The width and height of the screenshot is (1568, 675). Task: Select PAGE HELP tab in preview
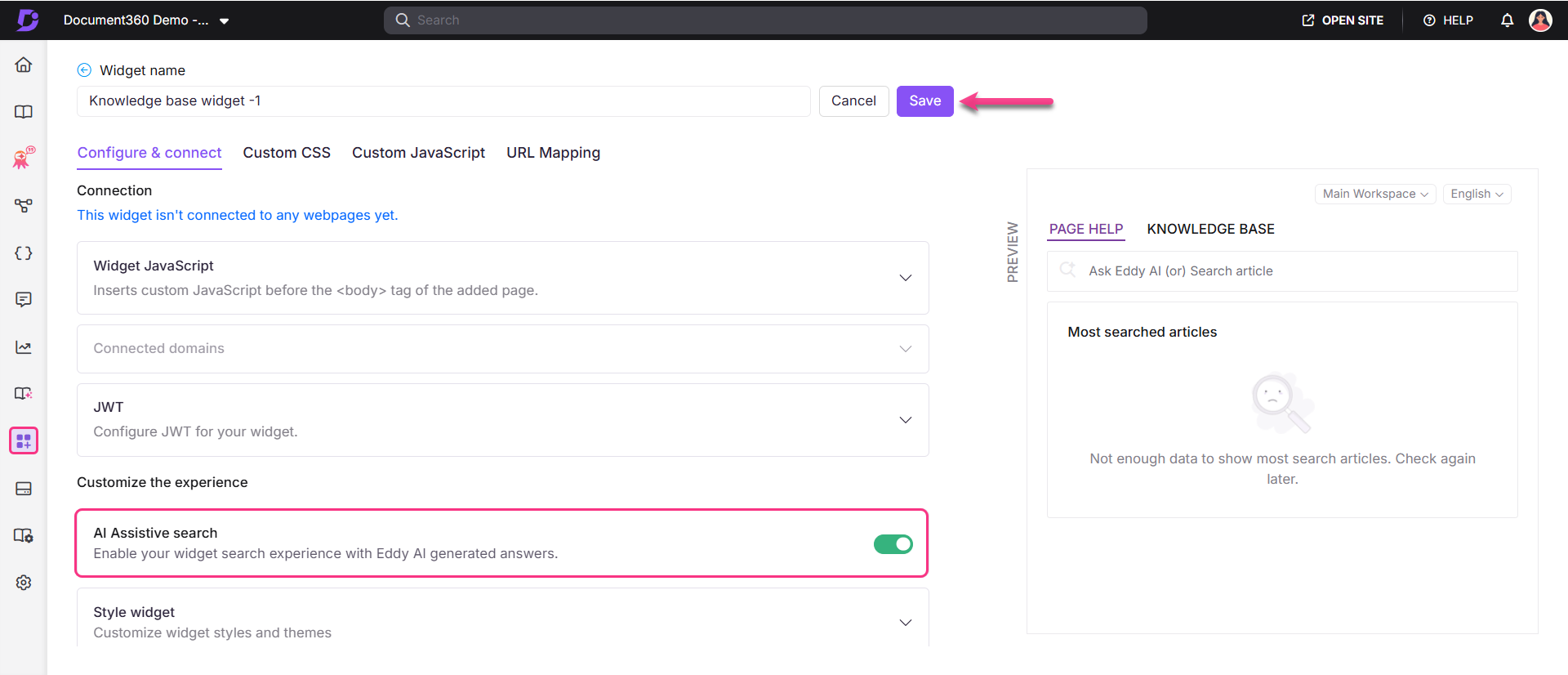1086,230
